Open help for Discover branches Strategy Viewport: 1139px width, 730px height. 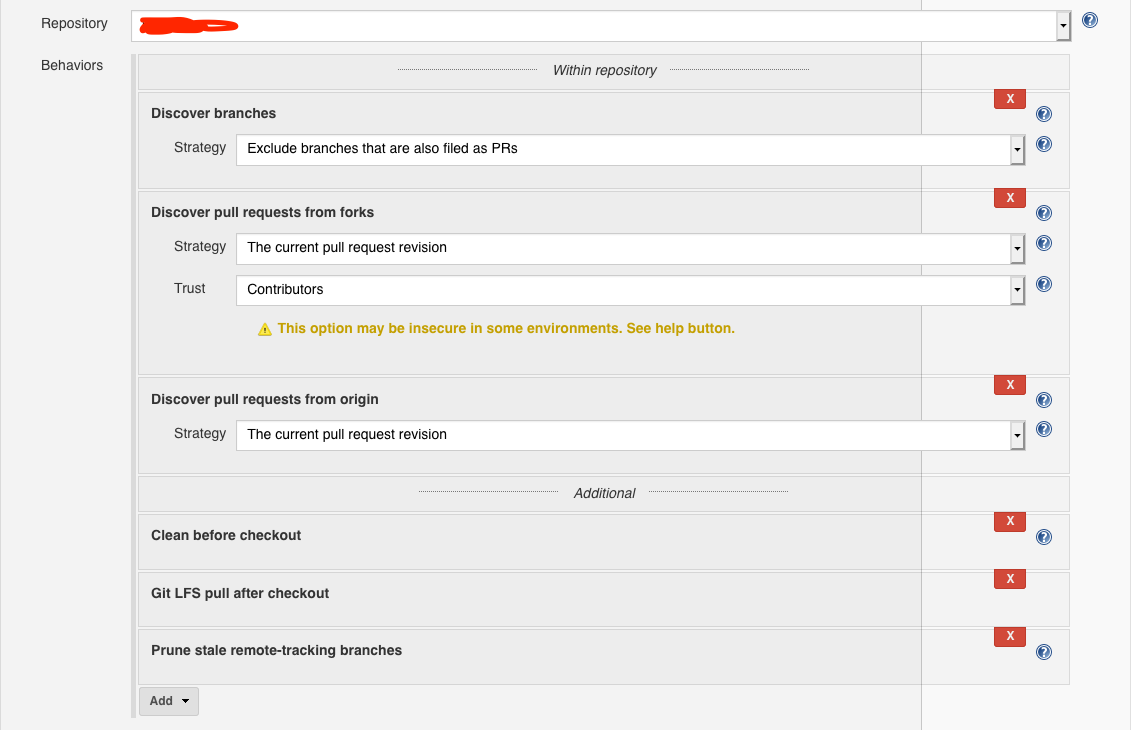coord(1044,144)
